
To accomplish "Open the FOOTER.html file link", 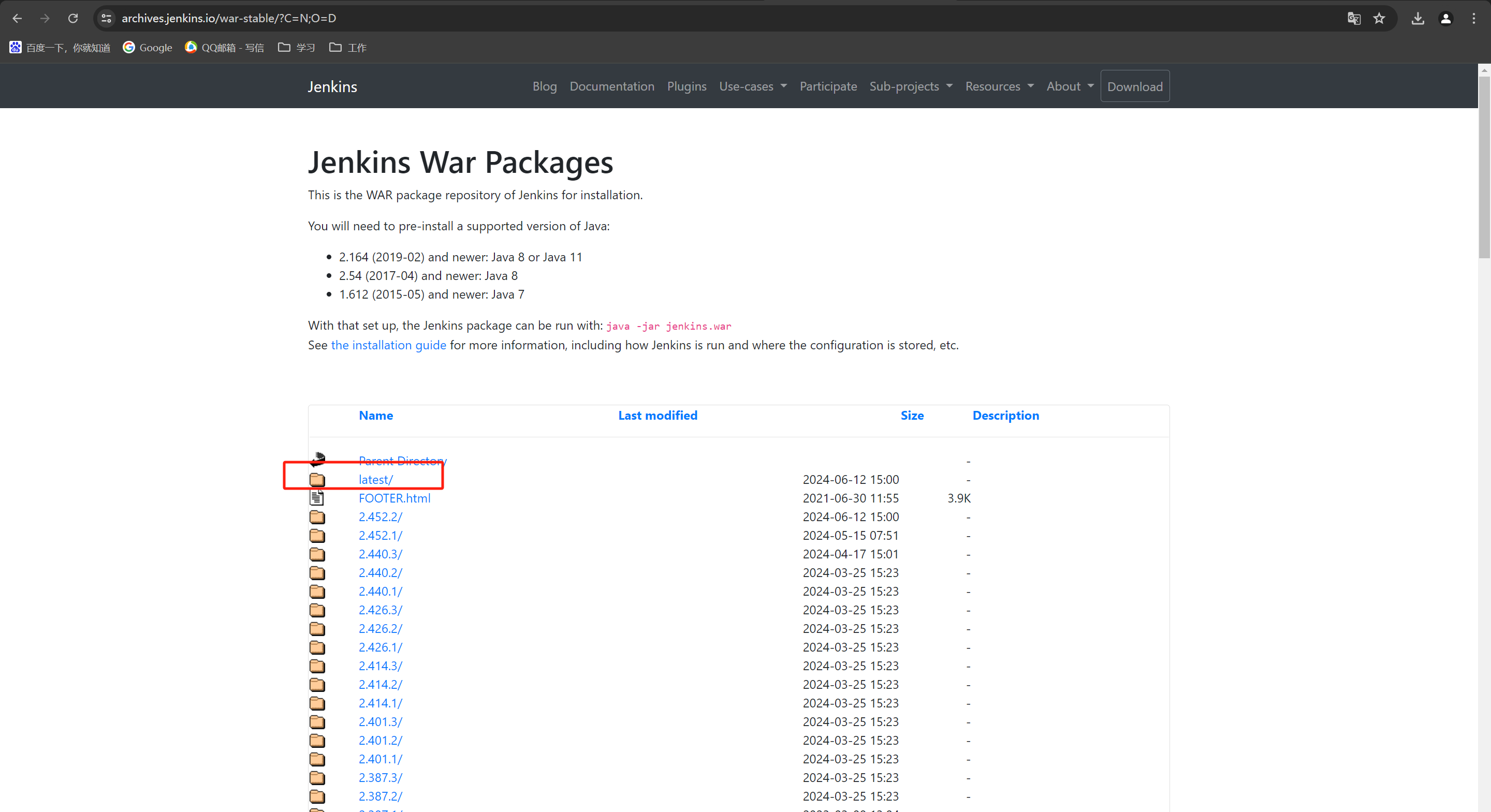I will [x=394, y=498].
